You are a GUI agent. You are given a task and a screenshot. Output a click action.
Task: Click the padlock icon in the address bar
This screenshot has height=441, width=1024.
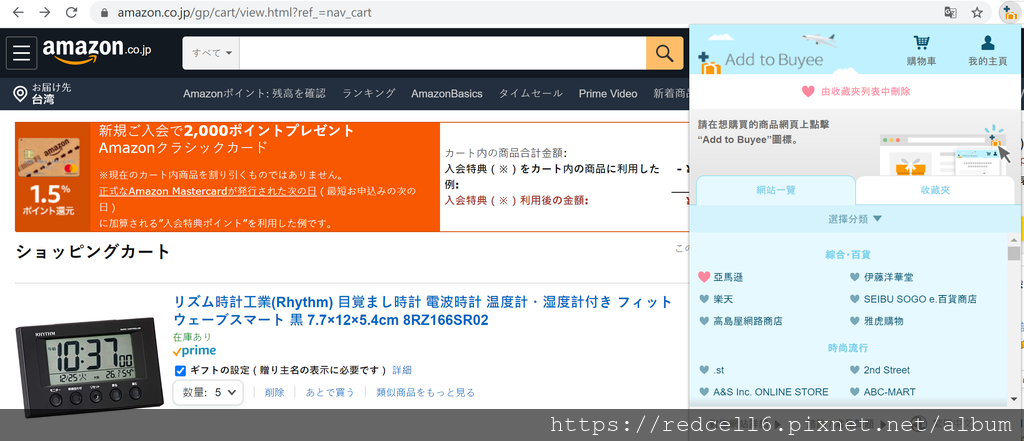tap(104, 12)
